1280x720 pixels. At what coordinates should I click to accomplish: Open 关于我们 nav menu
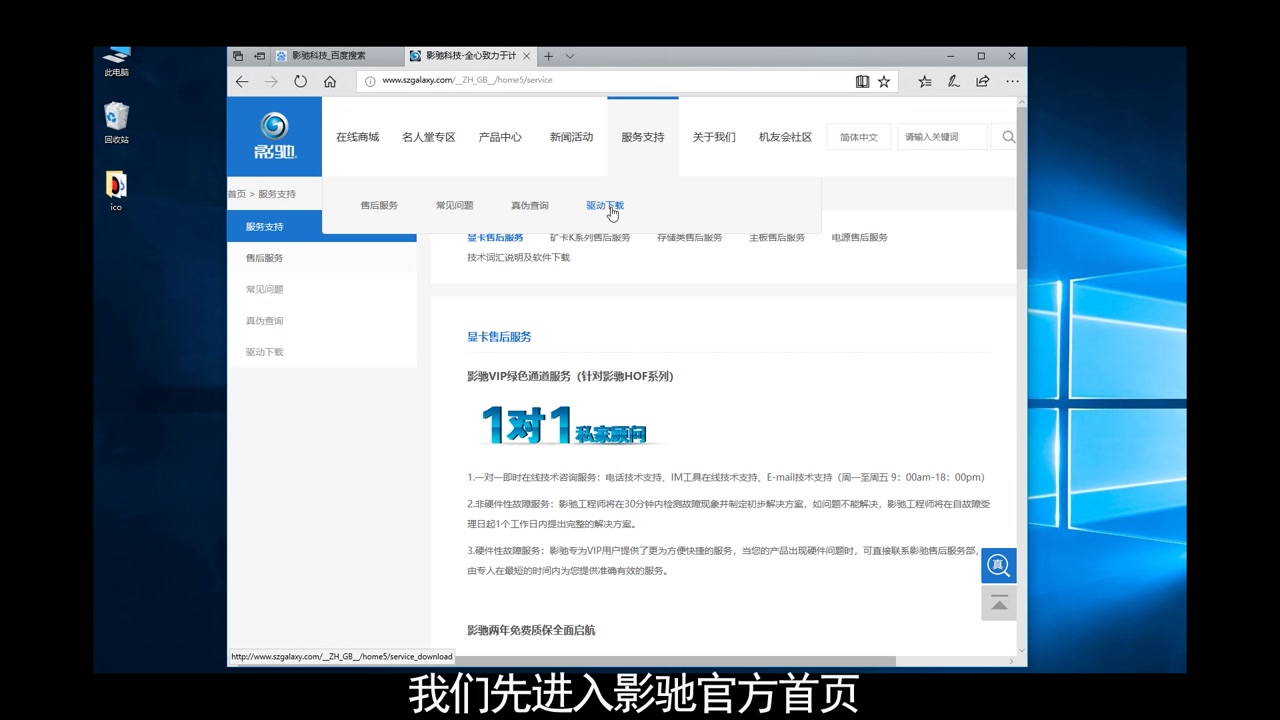tap(714, 137)
